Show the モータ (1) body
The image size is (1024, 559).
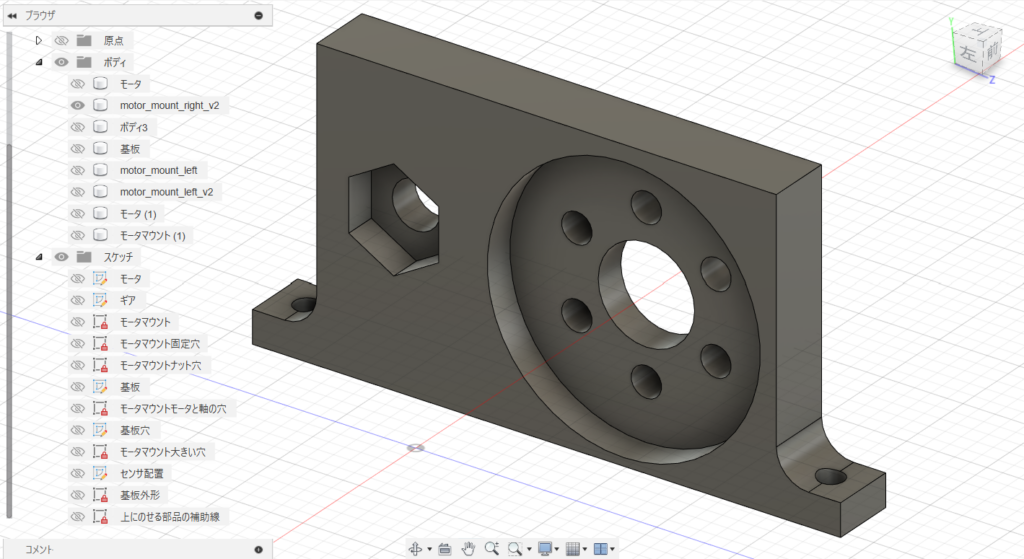click(x=78, y=214)
